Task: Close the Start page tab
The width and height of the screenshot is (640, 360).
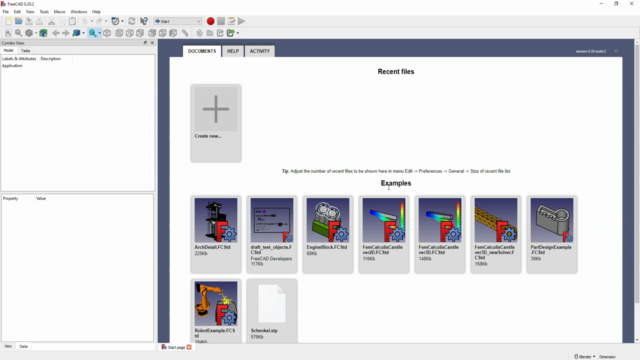Action: (189, 347)
